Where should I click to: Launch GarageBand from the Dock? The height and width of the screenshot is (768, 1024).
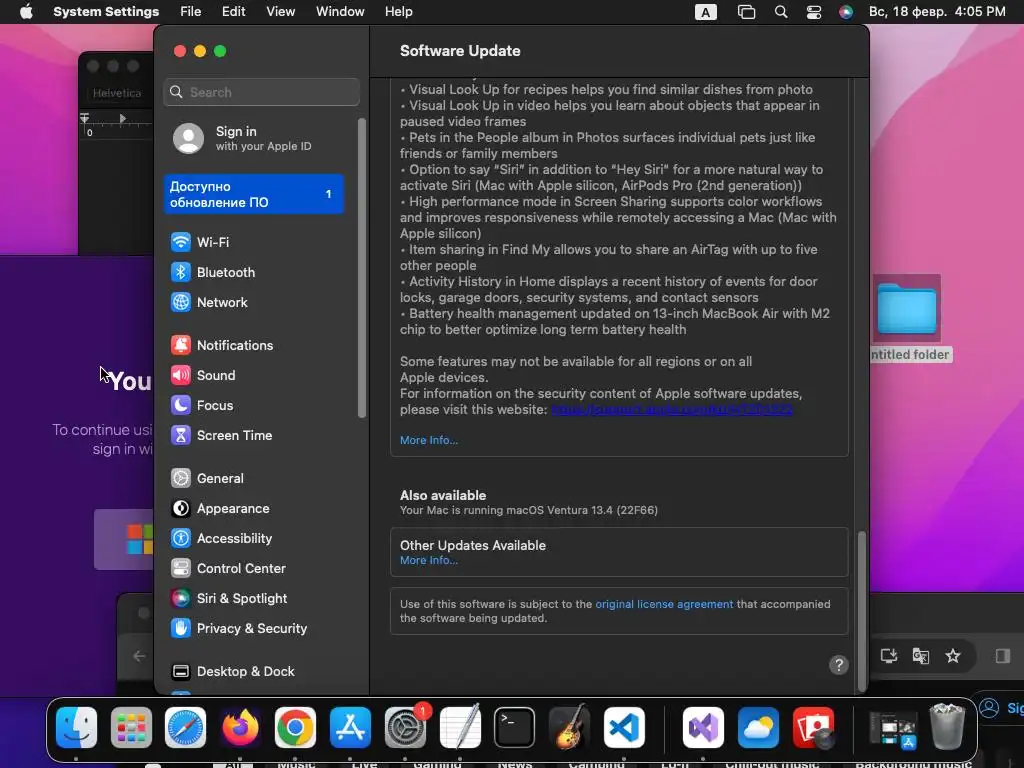pyautogui.click(x=569, y=727)
